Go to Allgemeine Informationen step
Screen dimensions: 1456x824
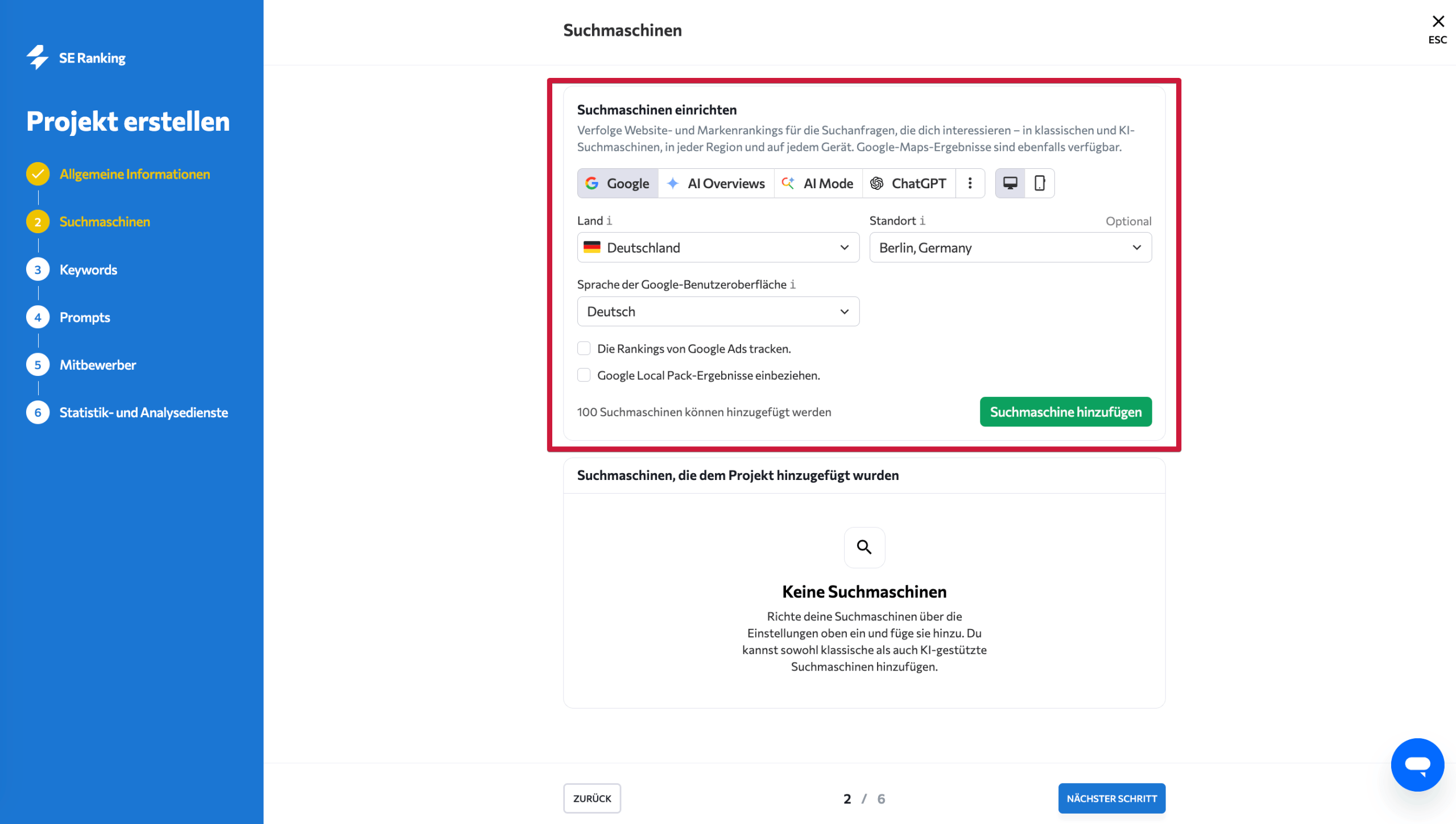[x=135, y=174]
